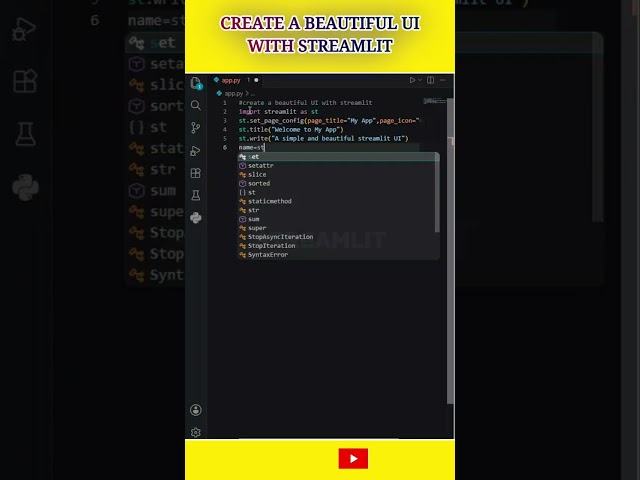Choose the 'super' autocomplete suggestion
Viewport: 640px width, 480px height.
click(339, 228)
